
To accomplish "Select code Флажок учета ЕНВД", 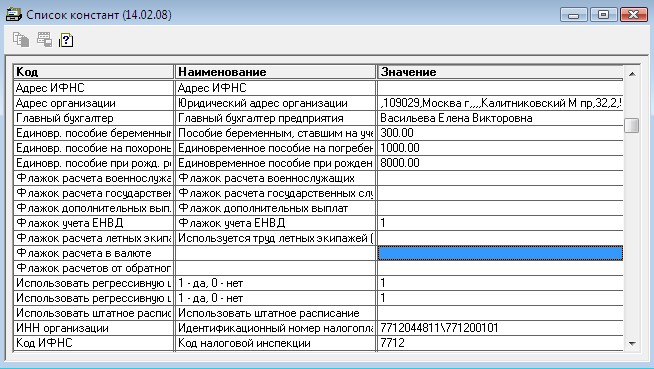I will pyautogui.click(x=93, y=223).
